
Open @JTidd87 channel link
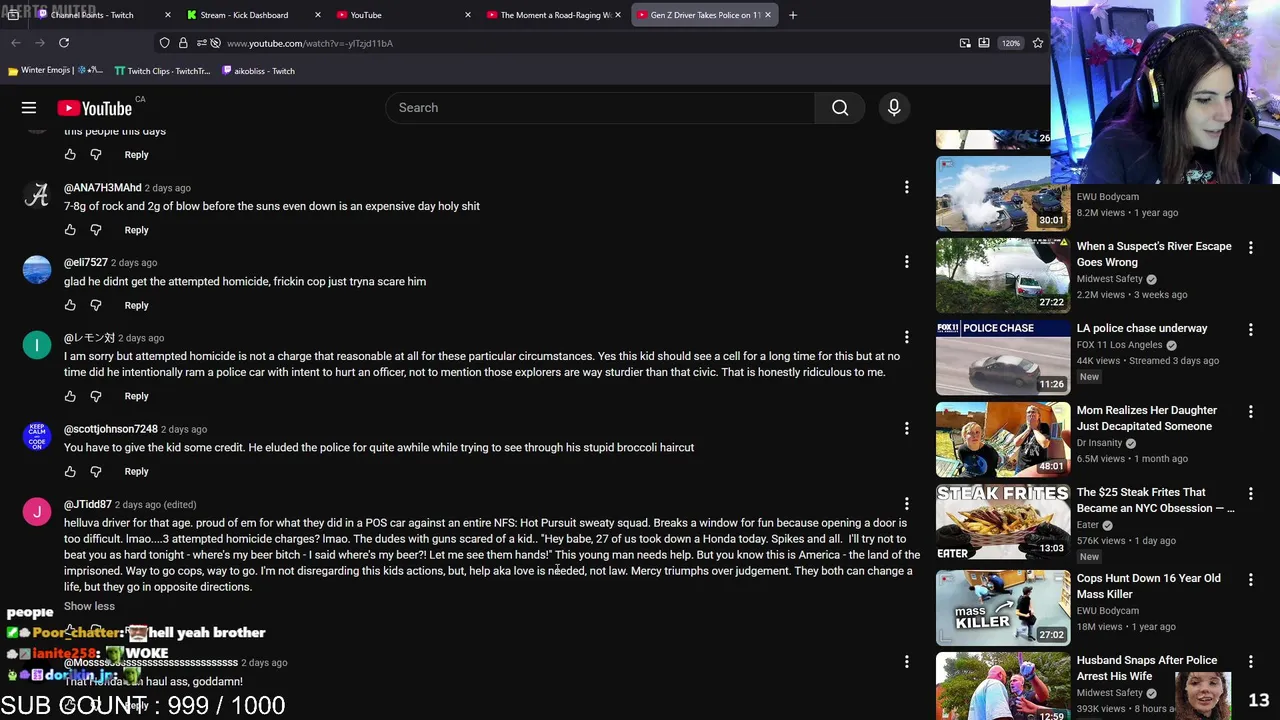pyautogui.click(x=88, y=504)
